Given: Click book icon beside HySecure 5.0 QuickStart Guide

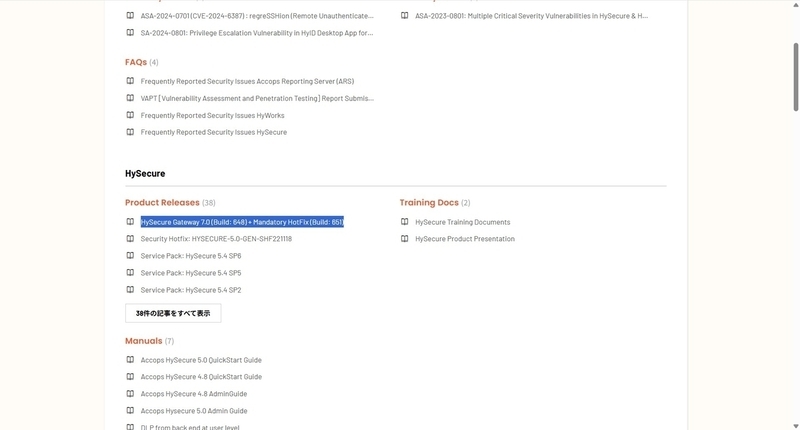Looking at the screenshot, I should 130,360.
